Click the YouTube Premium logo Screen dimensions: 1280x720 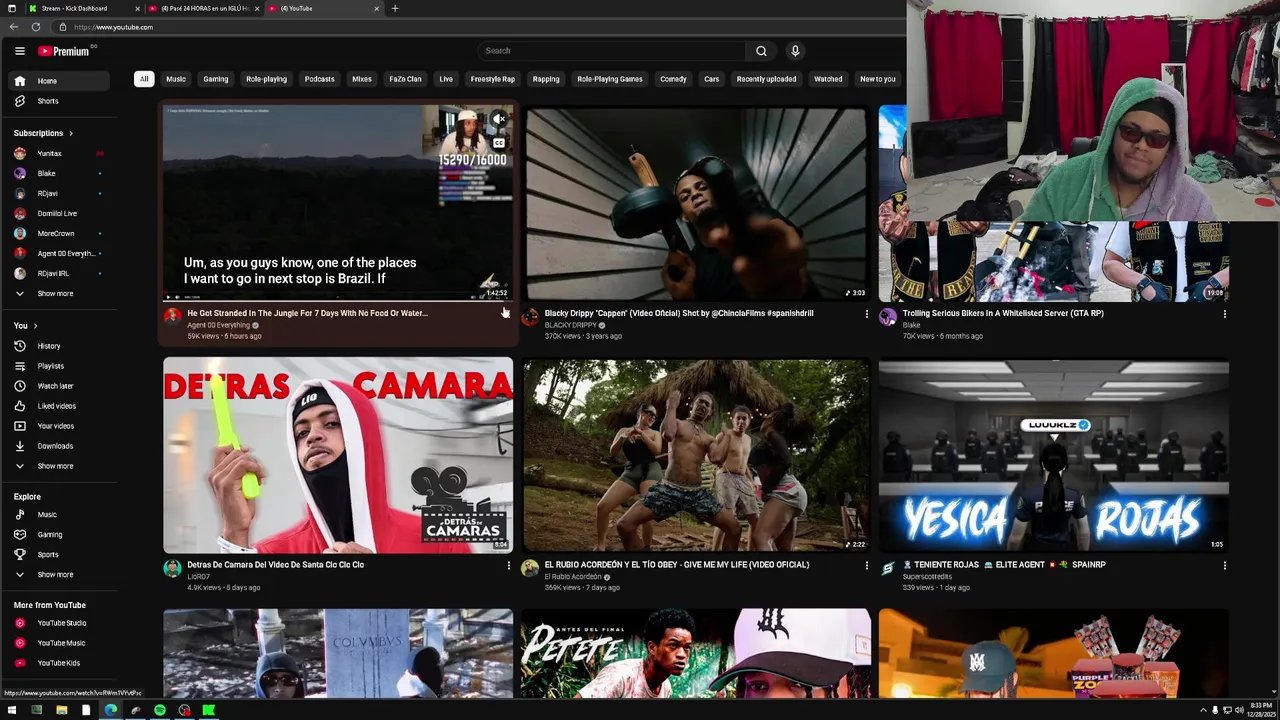pyautogui.click(x=65, y=51)
